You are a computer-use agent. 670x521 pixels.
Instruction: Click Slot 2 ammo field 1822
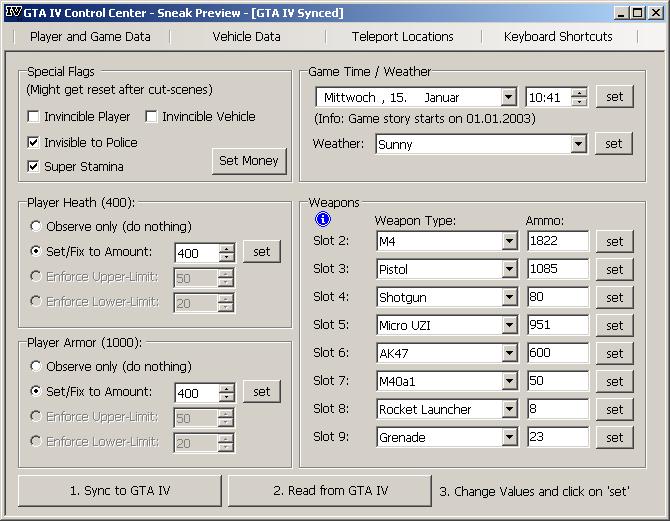[558, 241]
